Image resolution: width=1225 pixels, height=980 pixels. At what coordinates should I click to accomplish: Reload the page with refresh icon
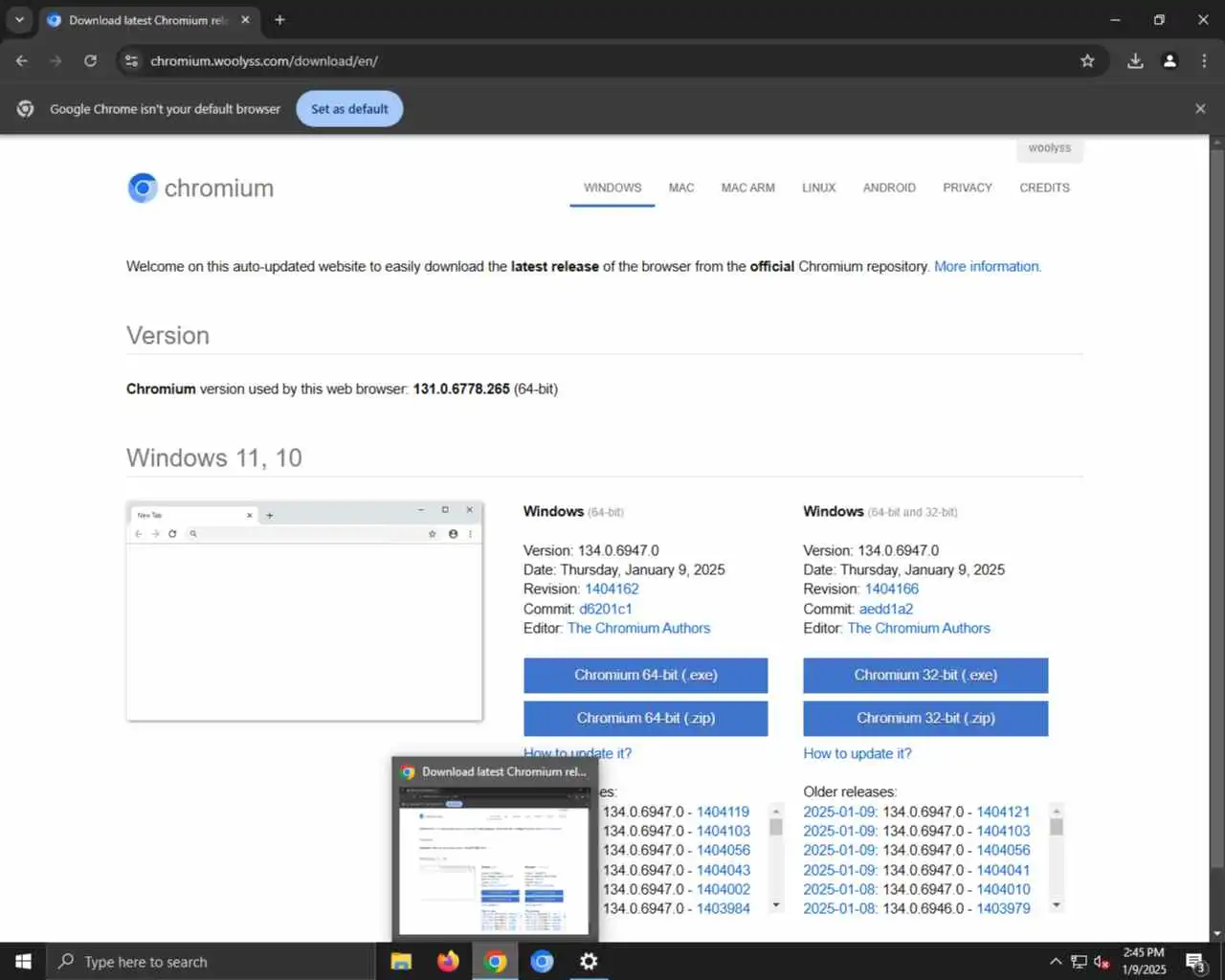pyautogui.click(x=90, y=60)
